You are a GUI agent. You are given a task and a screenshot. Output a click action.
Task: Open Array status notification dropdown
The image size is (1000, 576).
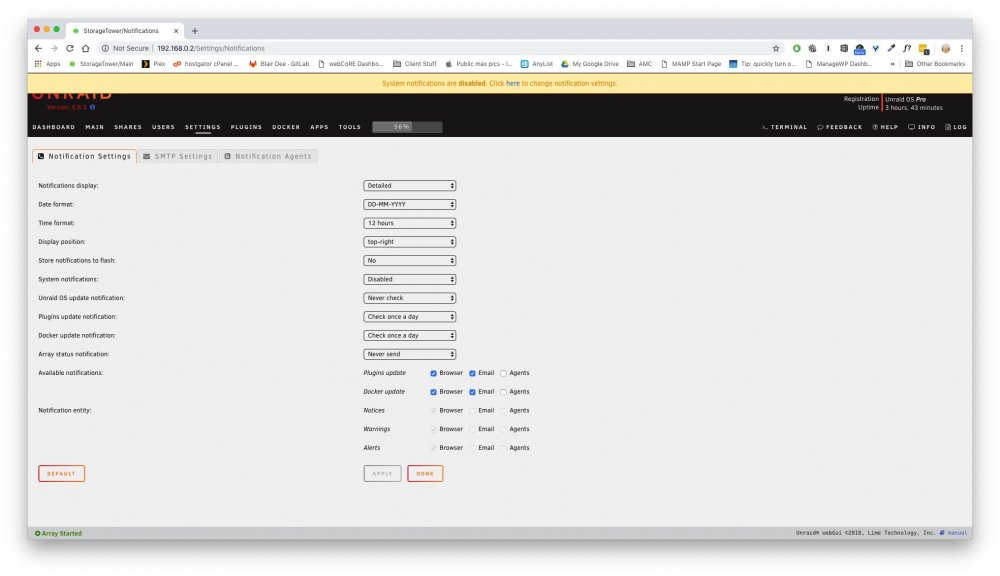click(x=409, y=354)
